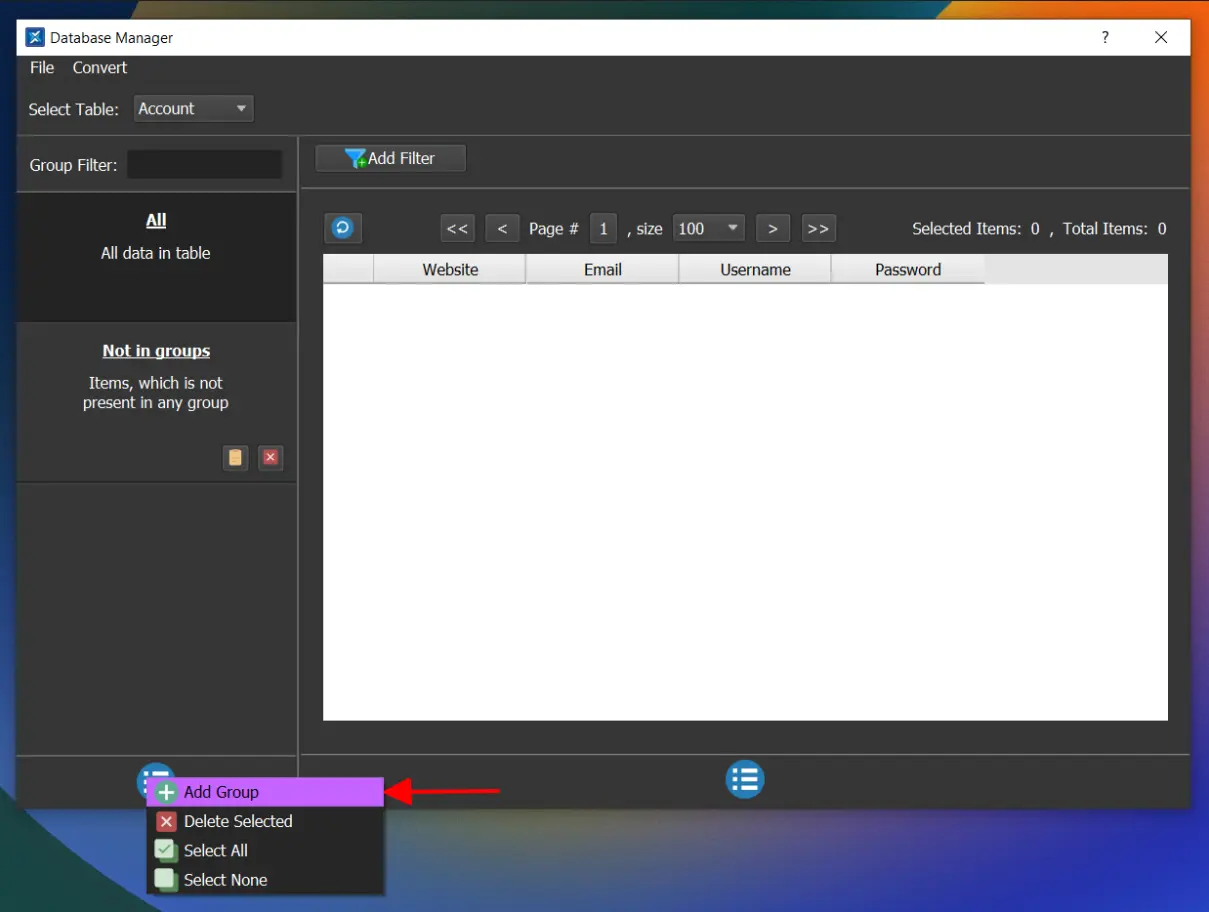
Task: Select the All group item
Action: point(156,257)
